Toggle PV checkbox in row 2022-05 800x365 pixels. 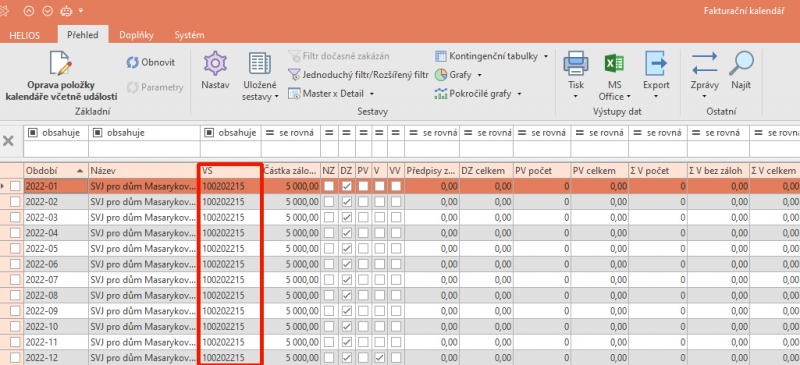(363, 249)
